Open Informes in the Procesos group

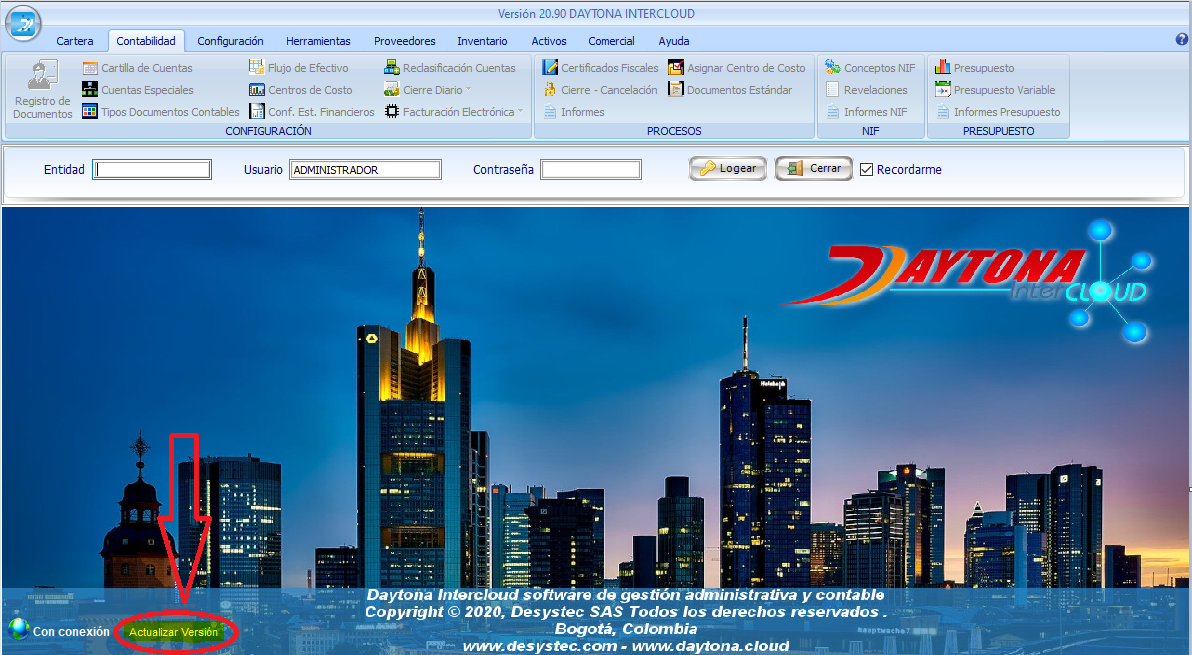[x=573, y=112]
